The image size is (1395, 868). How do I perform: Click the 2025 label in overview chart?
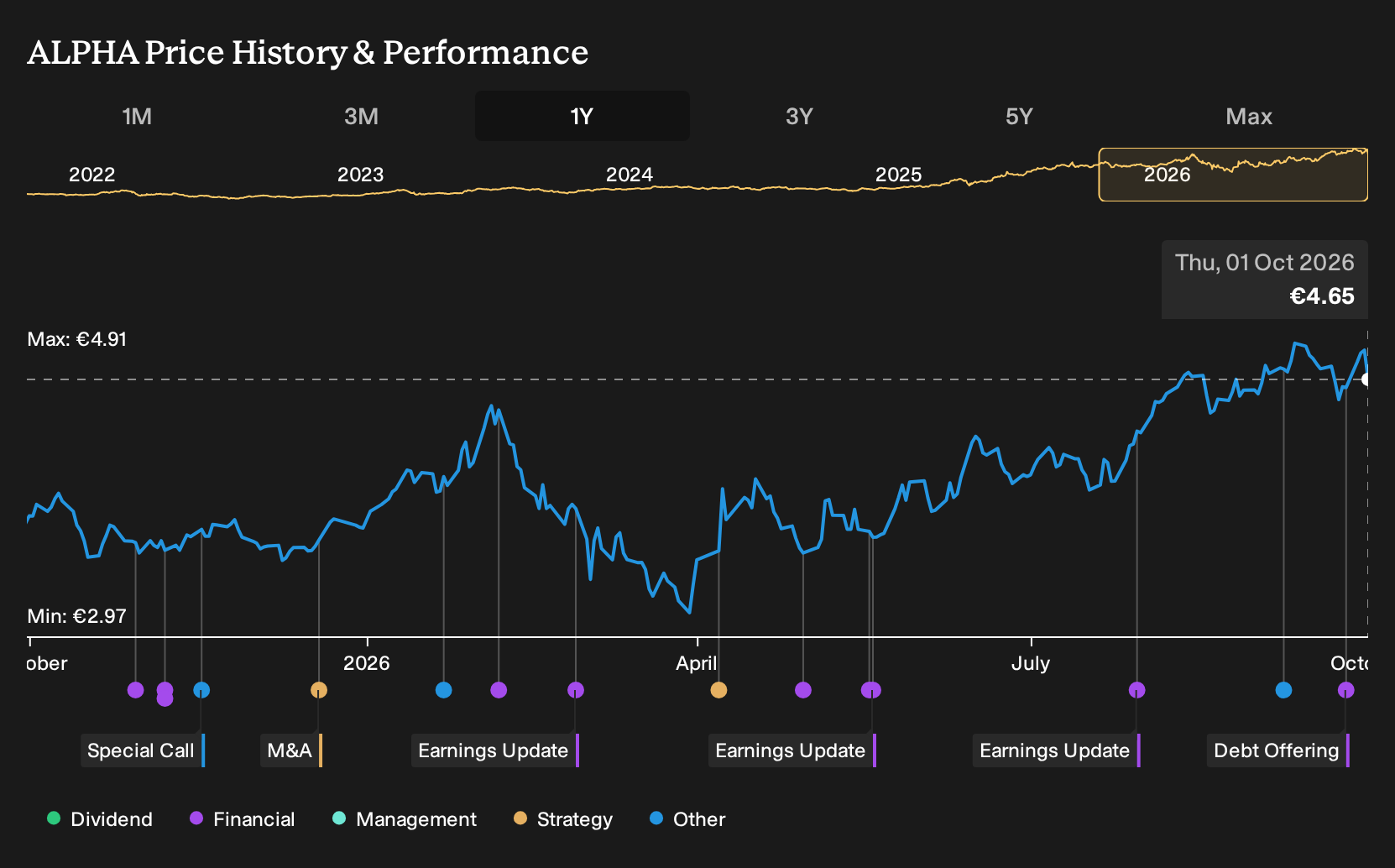coord(898,175)
